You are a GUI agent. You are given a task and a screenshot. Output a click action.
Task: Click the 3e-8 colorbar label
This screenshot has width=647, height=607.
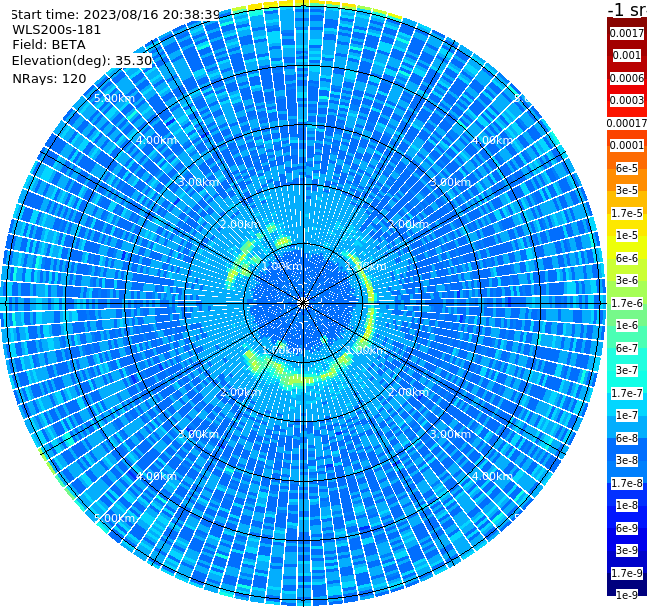coord(627,460)
